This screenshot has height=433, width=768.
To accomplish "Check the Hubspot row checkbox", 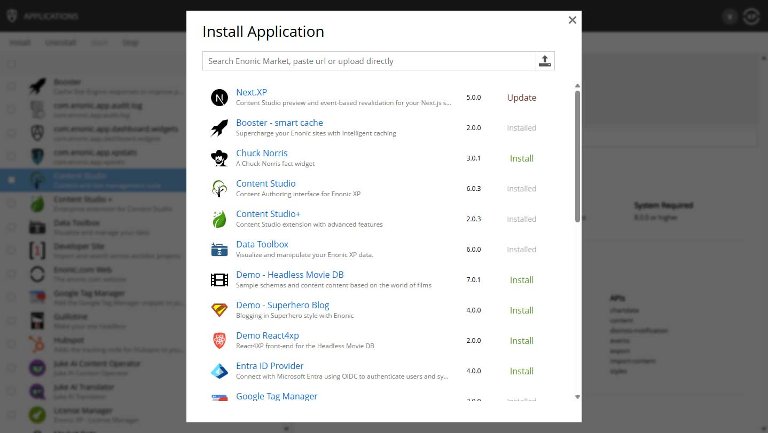I will (12, 344).
